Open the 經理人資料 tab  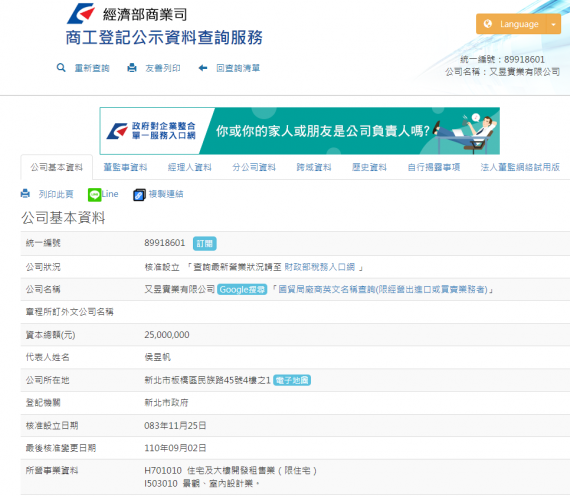(x=189, y=167)
